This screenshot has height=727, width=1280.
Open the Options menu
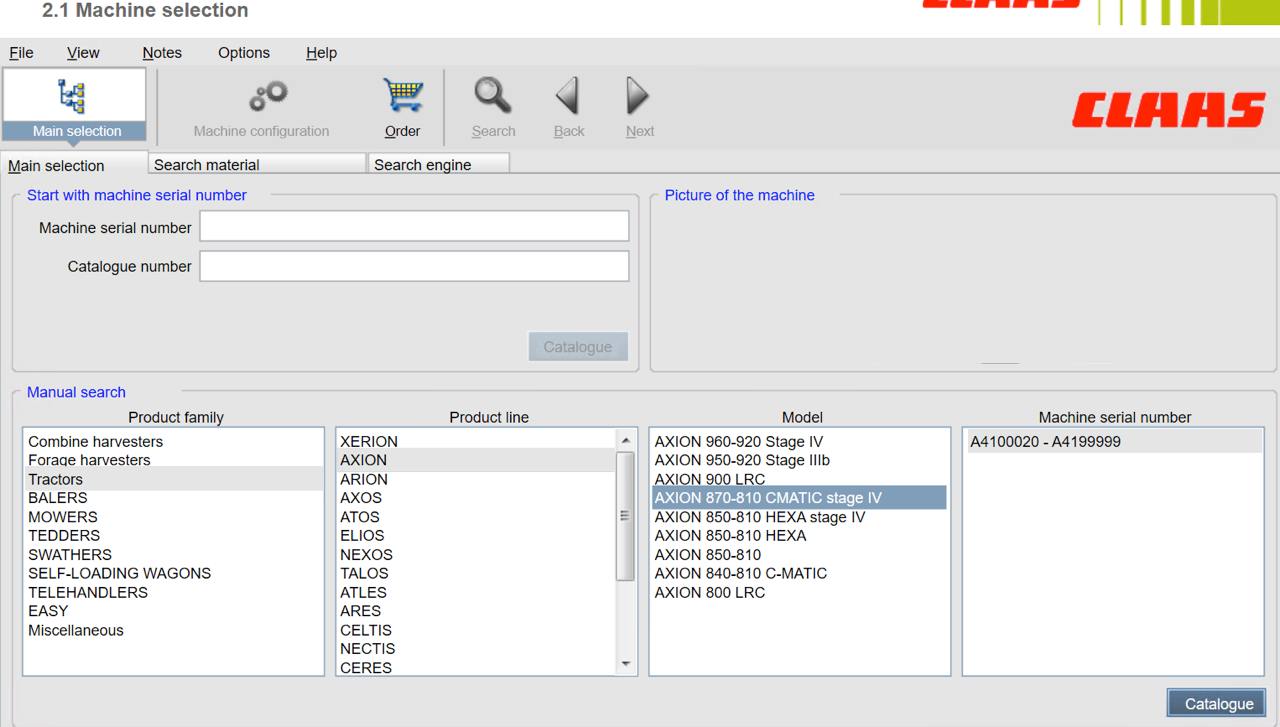click(244, 53)
